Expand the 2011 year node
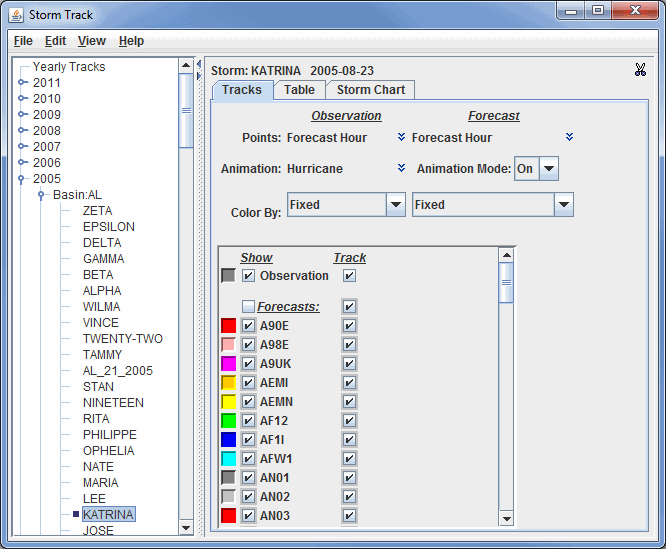Viewport: 666px width, 549px height. (x=22, y=82)
